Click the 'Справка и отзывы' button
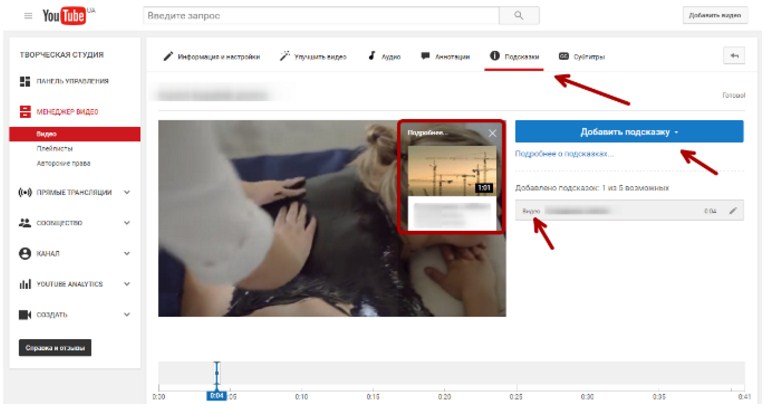This screenshot has width=764, height=409. pyautogui.click(x=55, y=348)
